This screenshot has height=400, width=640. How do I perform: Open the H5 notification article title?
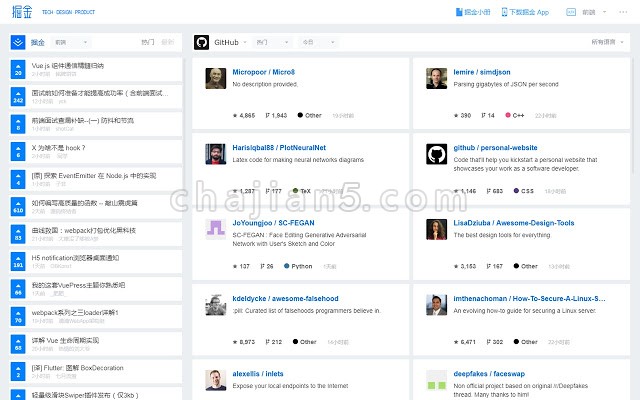(x=75, y=258)
